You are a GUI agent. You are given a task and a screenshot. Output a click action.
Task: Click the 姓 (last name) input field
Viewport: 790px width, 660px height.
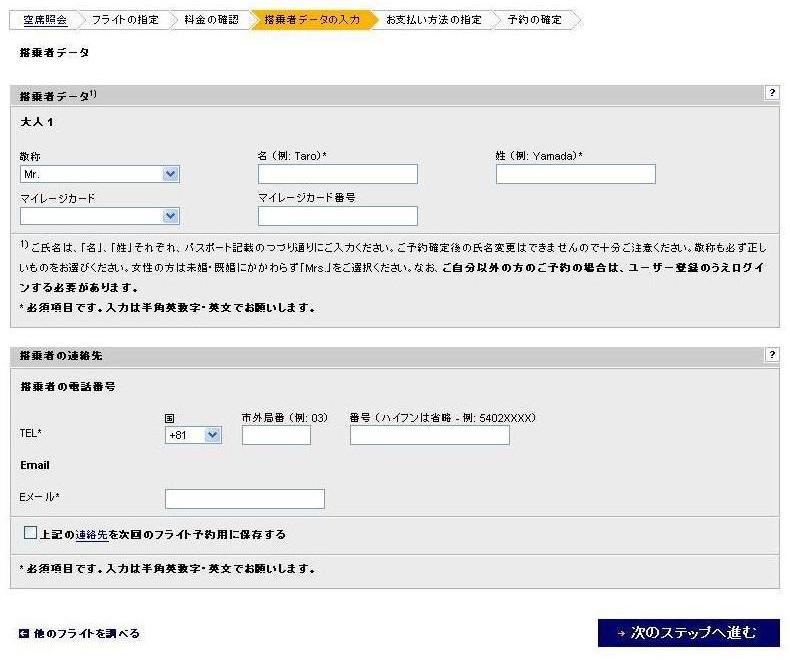575,174
